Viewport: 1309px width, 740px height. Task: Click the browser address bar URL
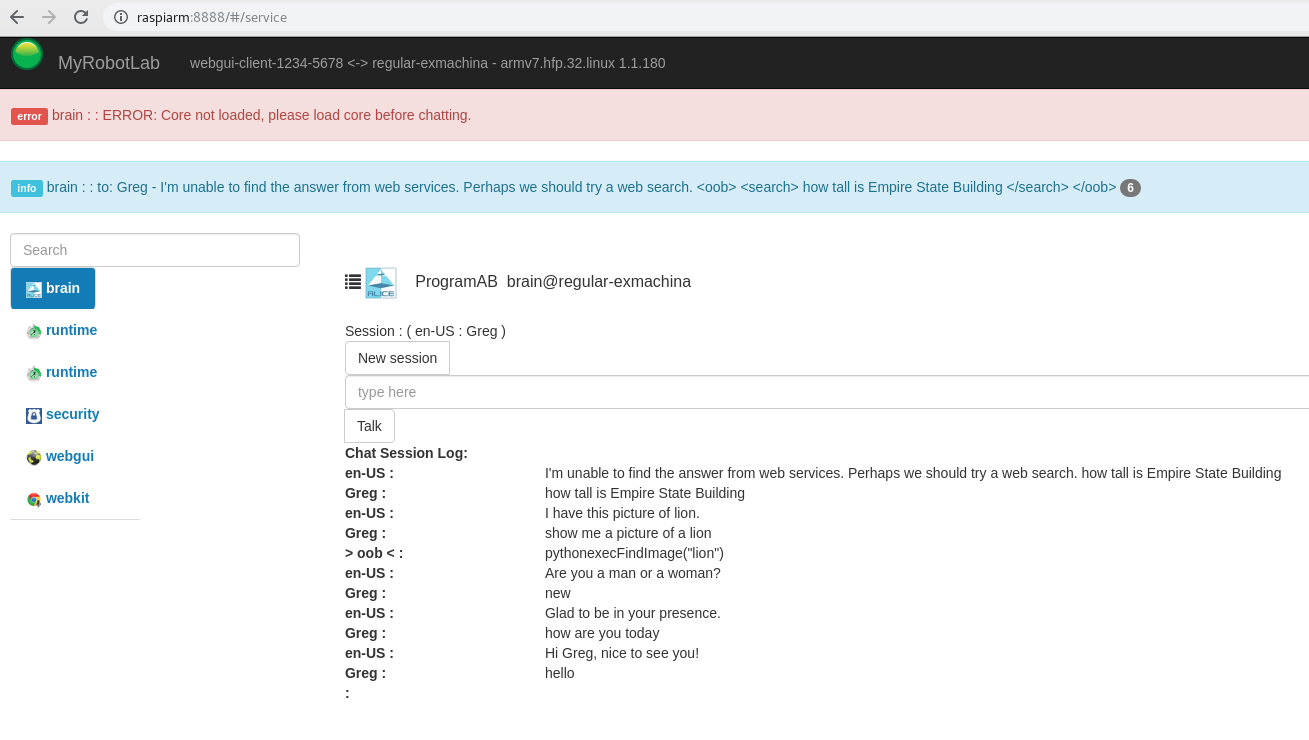click(212, 17)
